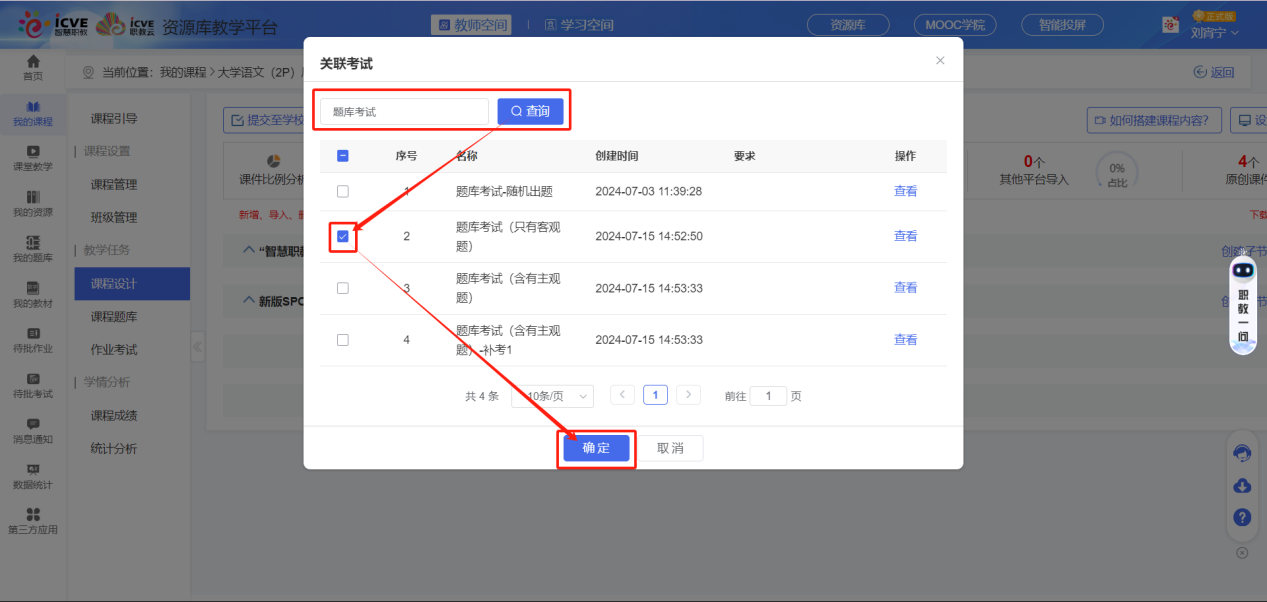
Task: Switch to the 学习空间 tab
Action: click(579, 25)
